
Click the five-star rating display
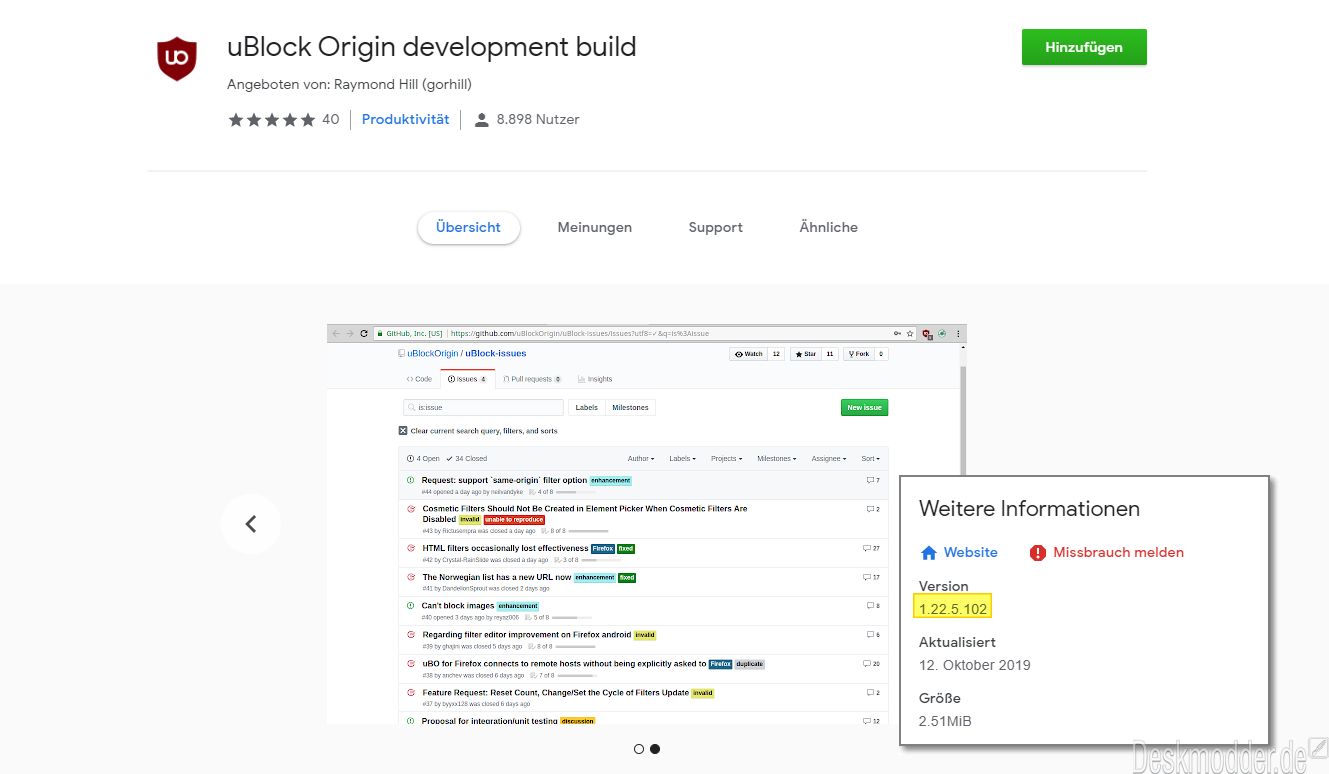pos(271,120)
